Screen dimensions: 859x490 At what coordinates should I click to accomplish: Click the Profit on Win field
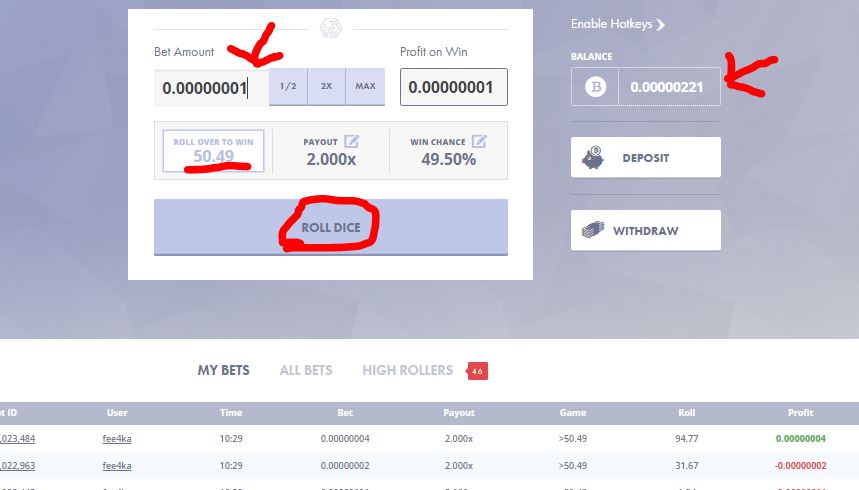tap(453, 87)
